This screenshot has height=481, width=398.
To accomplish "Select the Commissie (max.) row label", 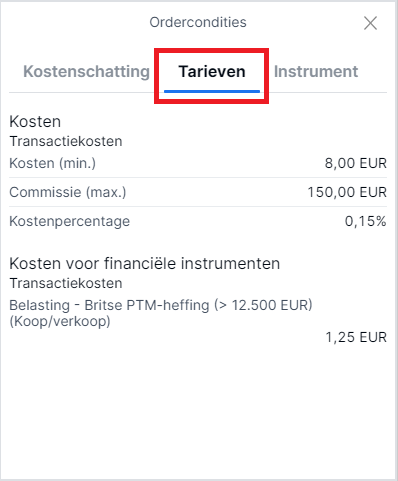I will (x=68, y=192).
